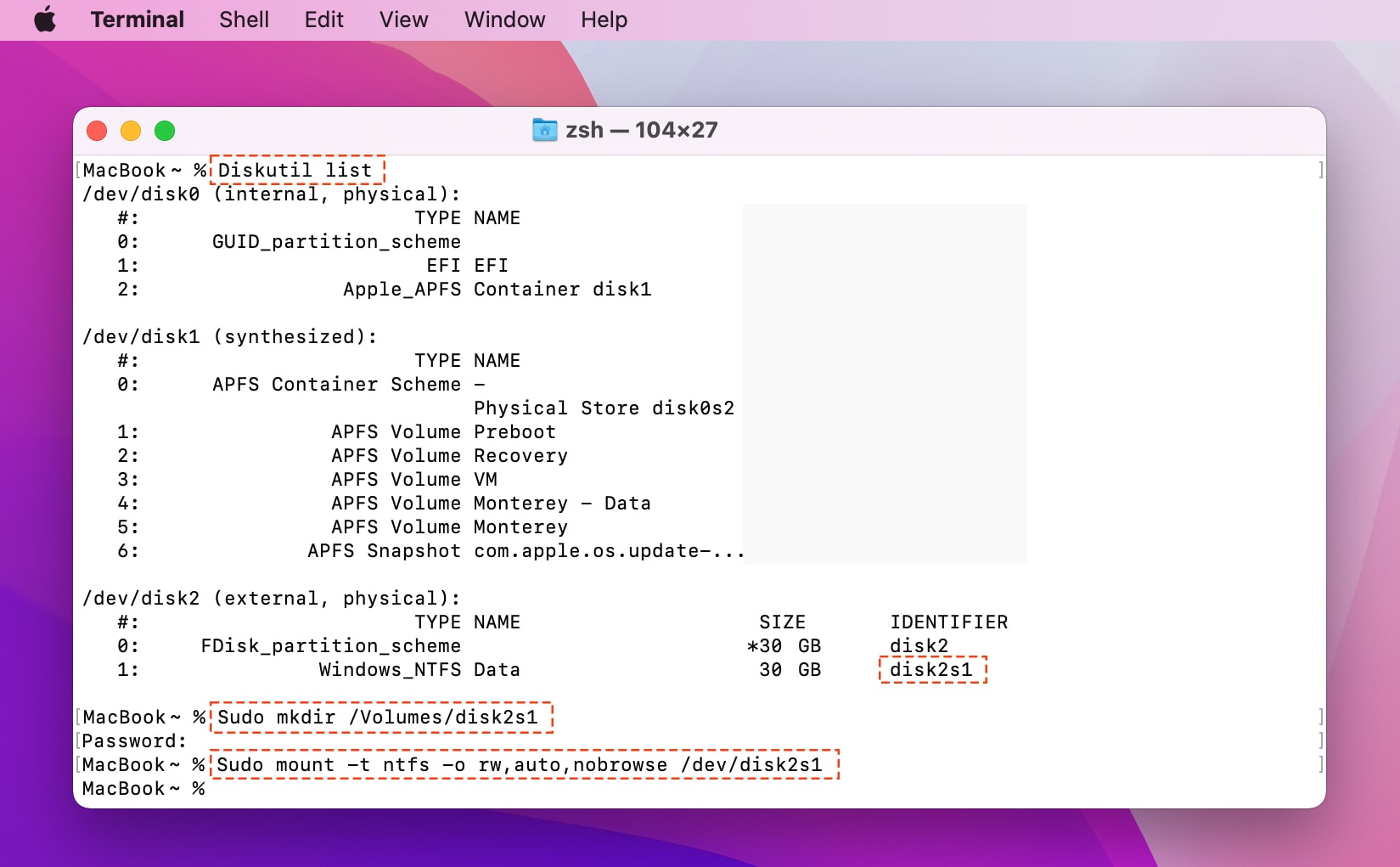Click the zsh — 104×27 window title
Viewport: 1400px width, 867px height.
click(641, 129)
